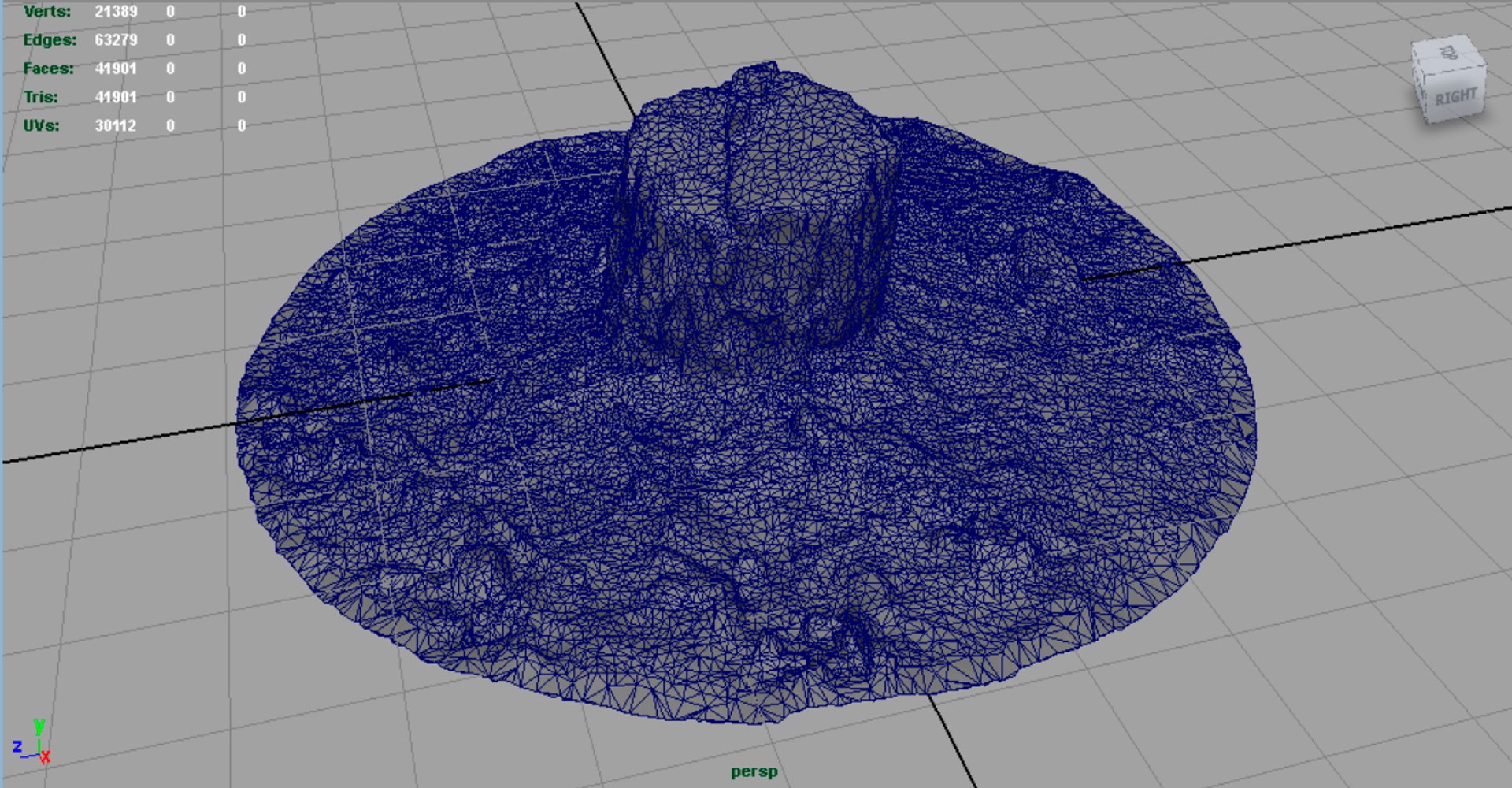Viewport: 1512px width, 788px height.
Task: Click the 'Verts:' label in the heads-up display
Action: pos(46,12)
